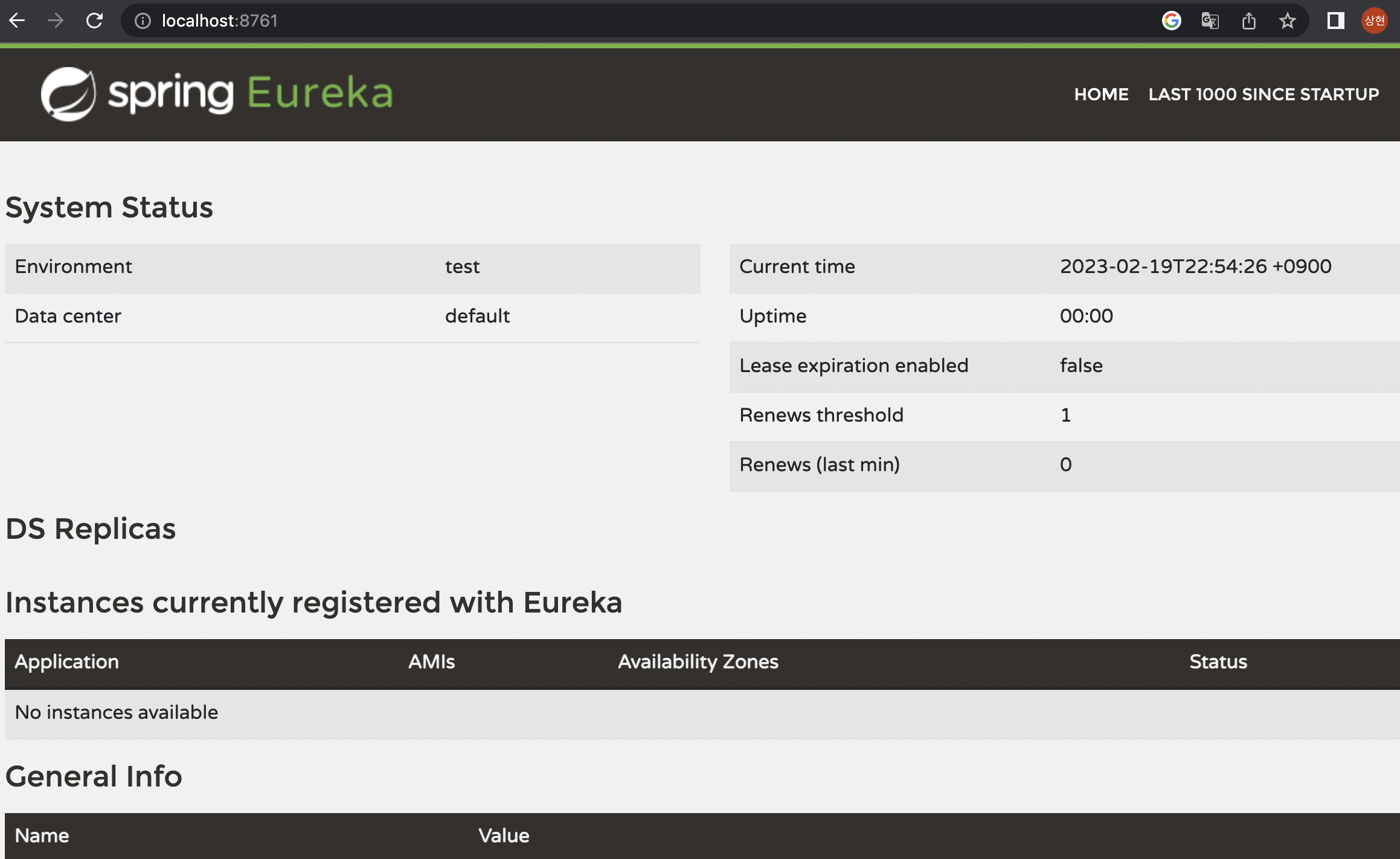Click the No instances available row
The width and height of the screenshot is (1400, 859).
tap(117, 712)
